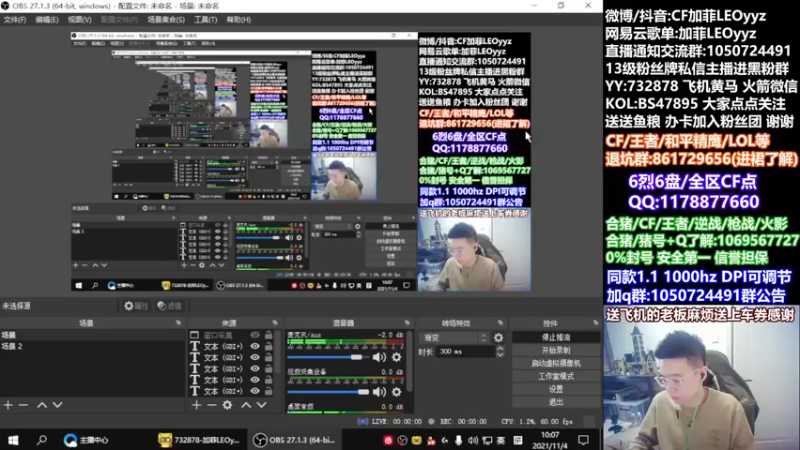Remove the source with the minus icon

click(x=212, y=405)
